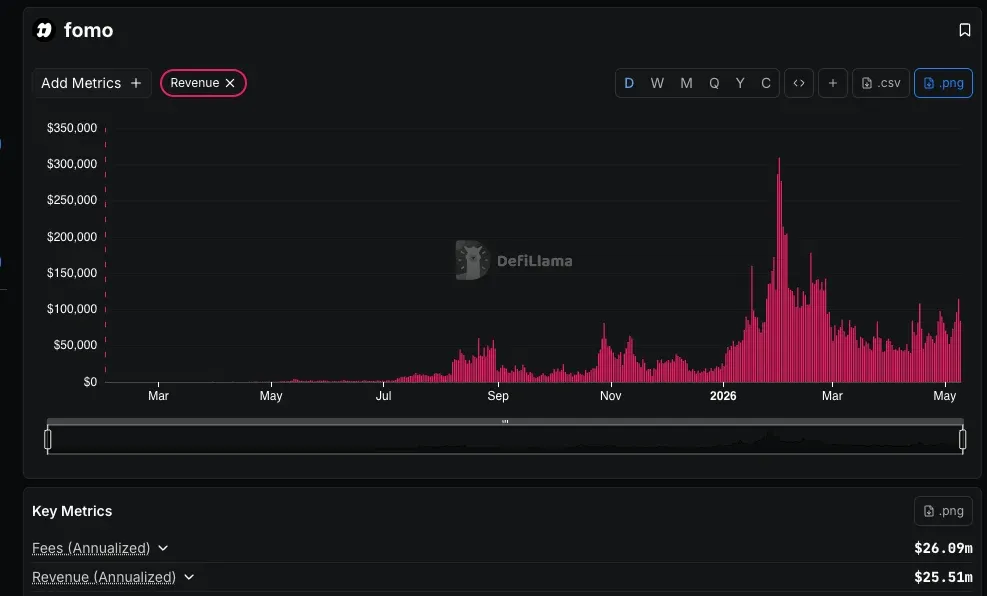Click the Sep x-axis label
987x596 pixels.
(x=498, y=396)
